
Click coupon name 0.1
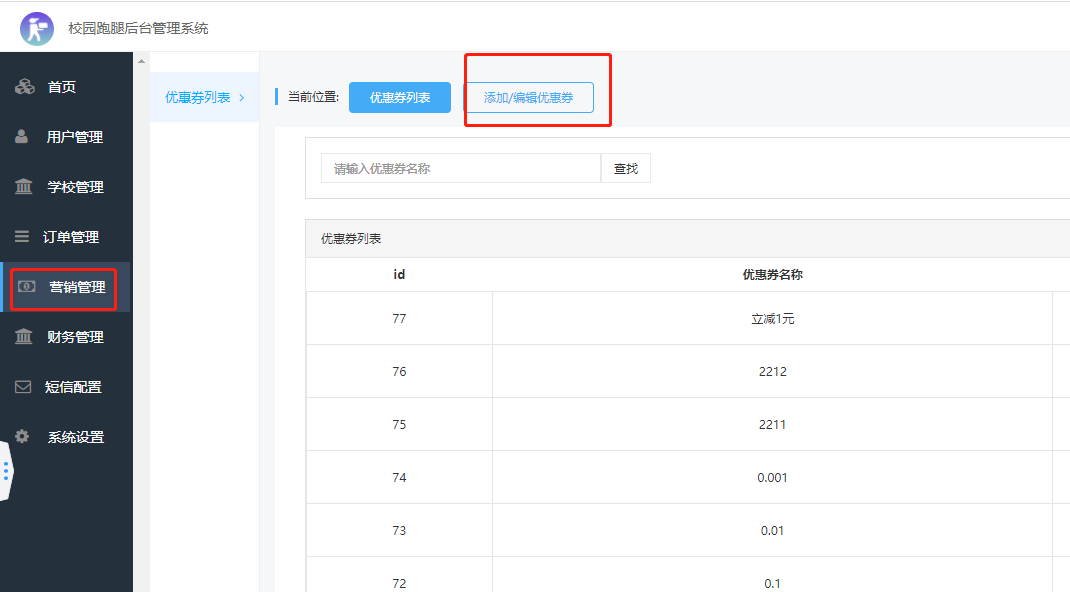pyautogui.click(x=772, y=583)
